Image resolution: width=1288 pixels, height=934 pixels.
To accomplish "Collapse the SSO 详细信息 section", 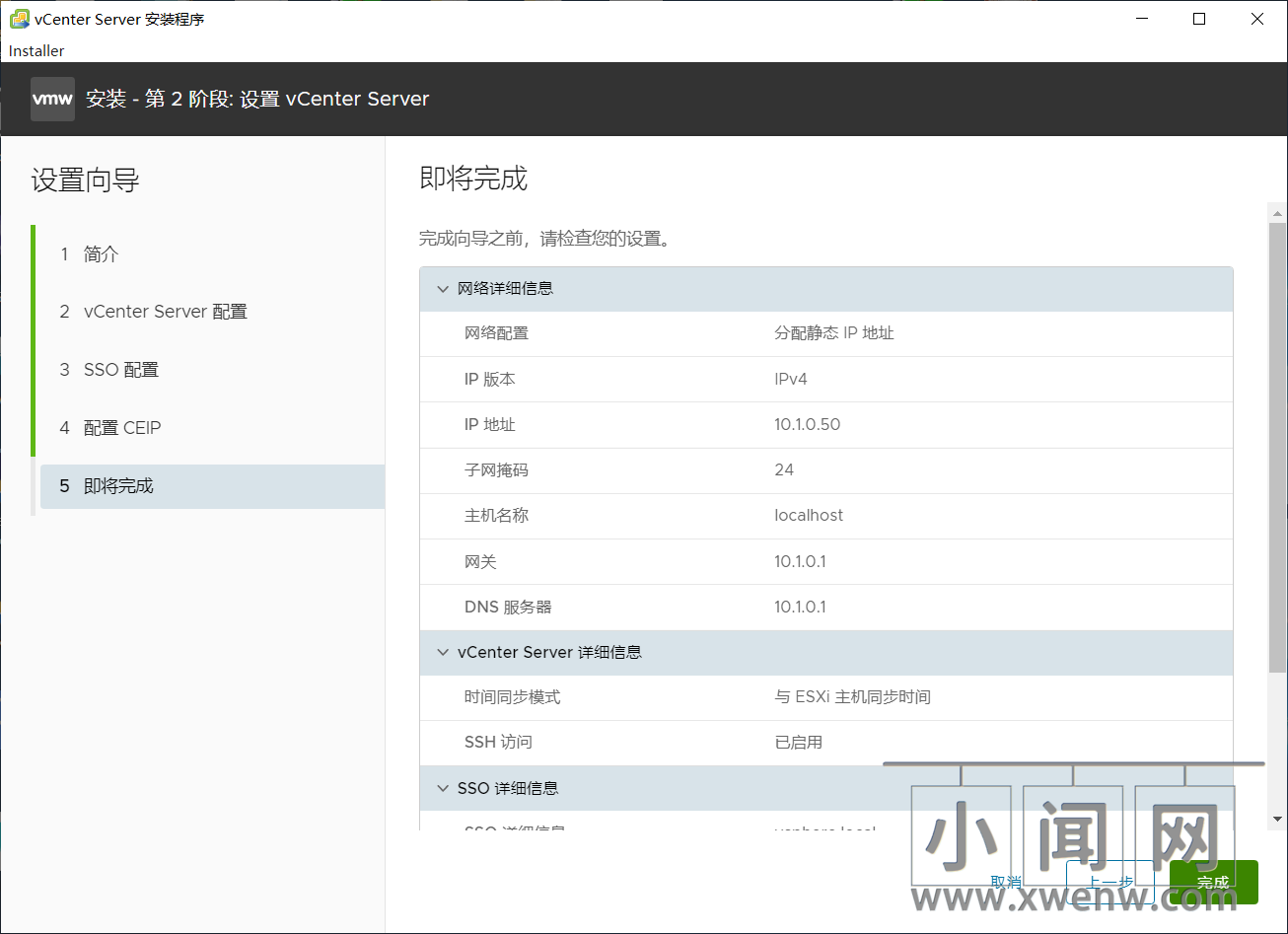I will point(442,788).
